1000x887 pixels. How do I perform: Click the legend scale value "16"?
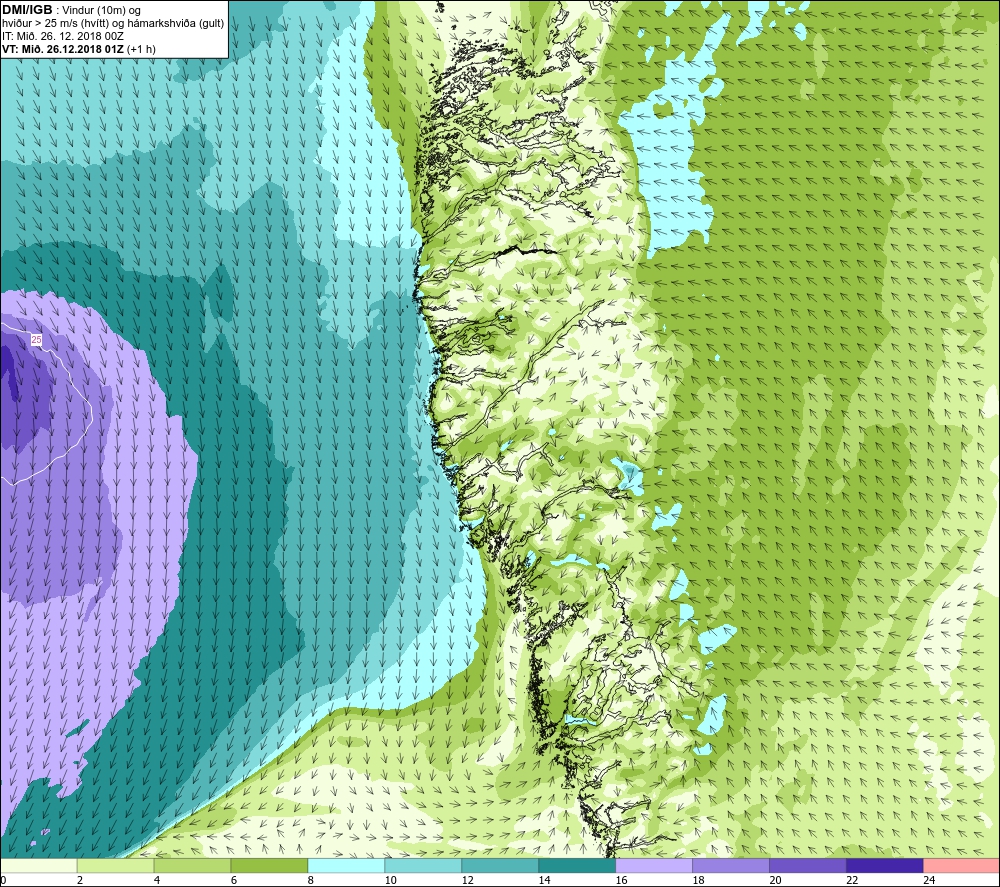[x=621, y=880]
